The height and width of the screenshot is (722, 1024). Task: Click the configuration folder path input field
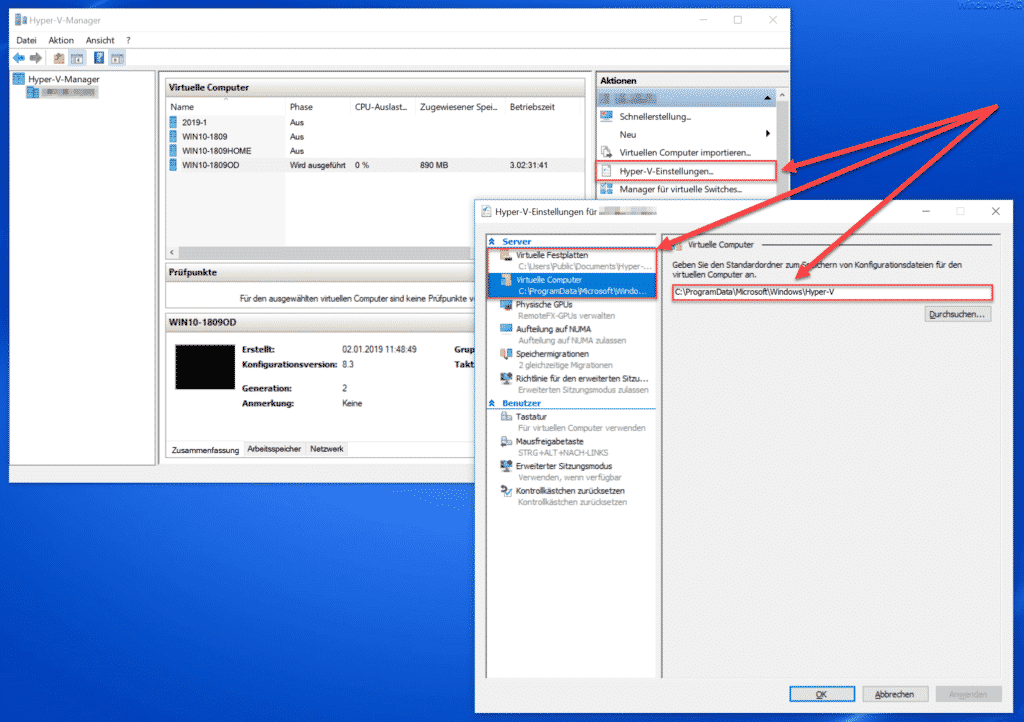pos(830,293)
